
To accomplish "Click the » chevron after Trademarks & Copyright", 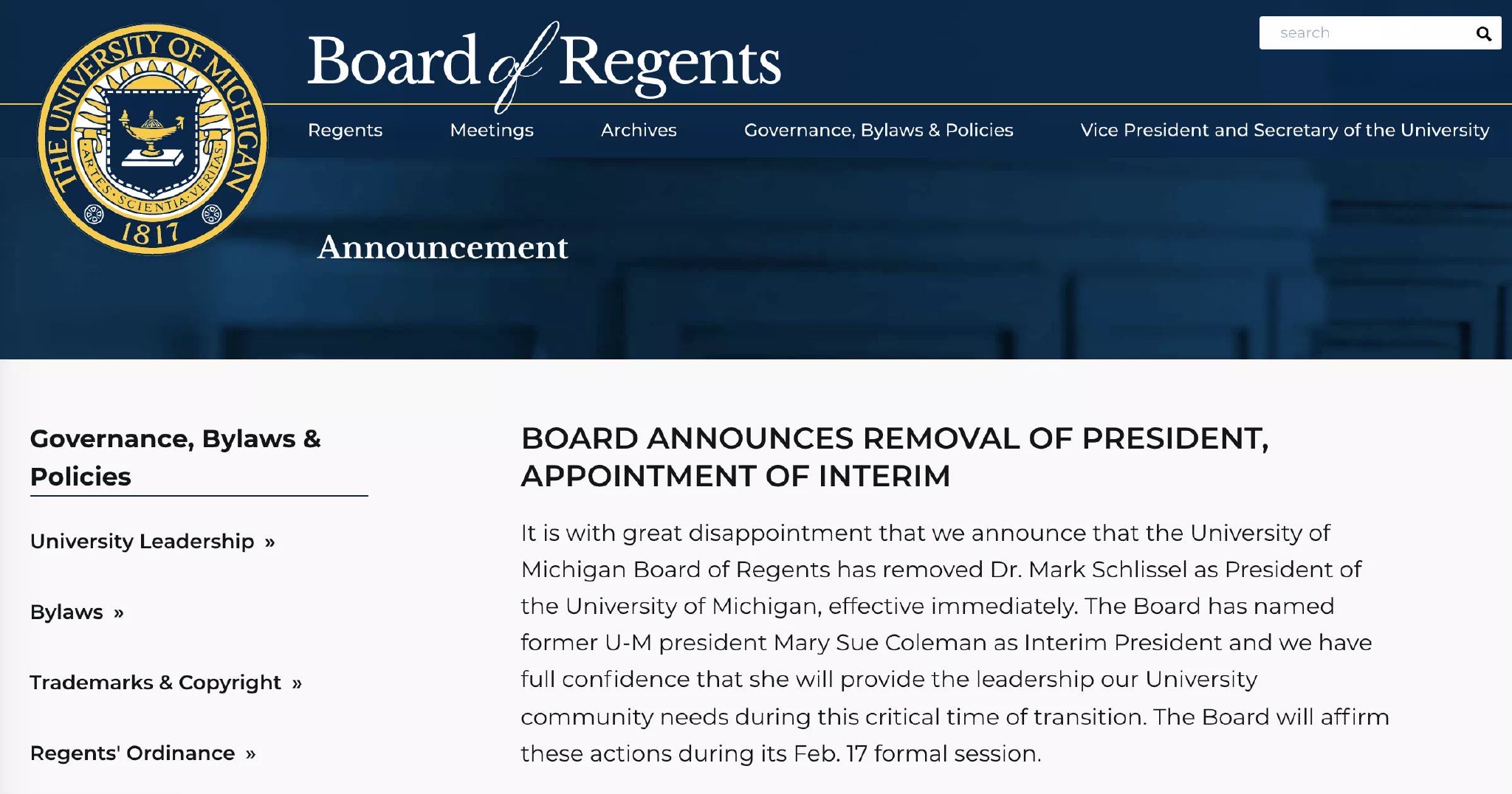I will [297, 683].
